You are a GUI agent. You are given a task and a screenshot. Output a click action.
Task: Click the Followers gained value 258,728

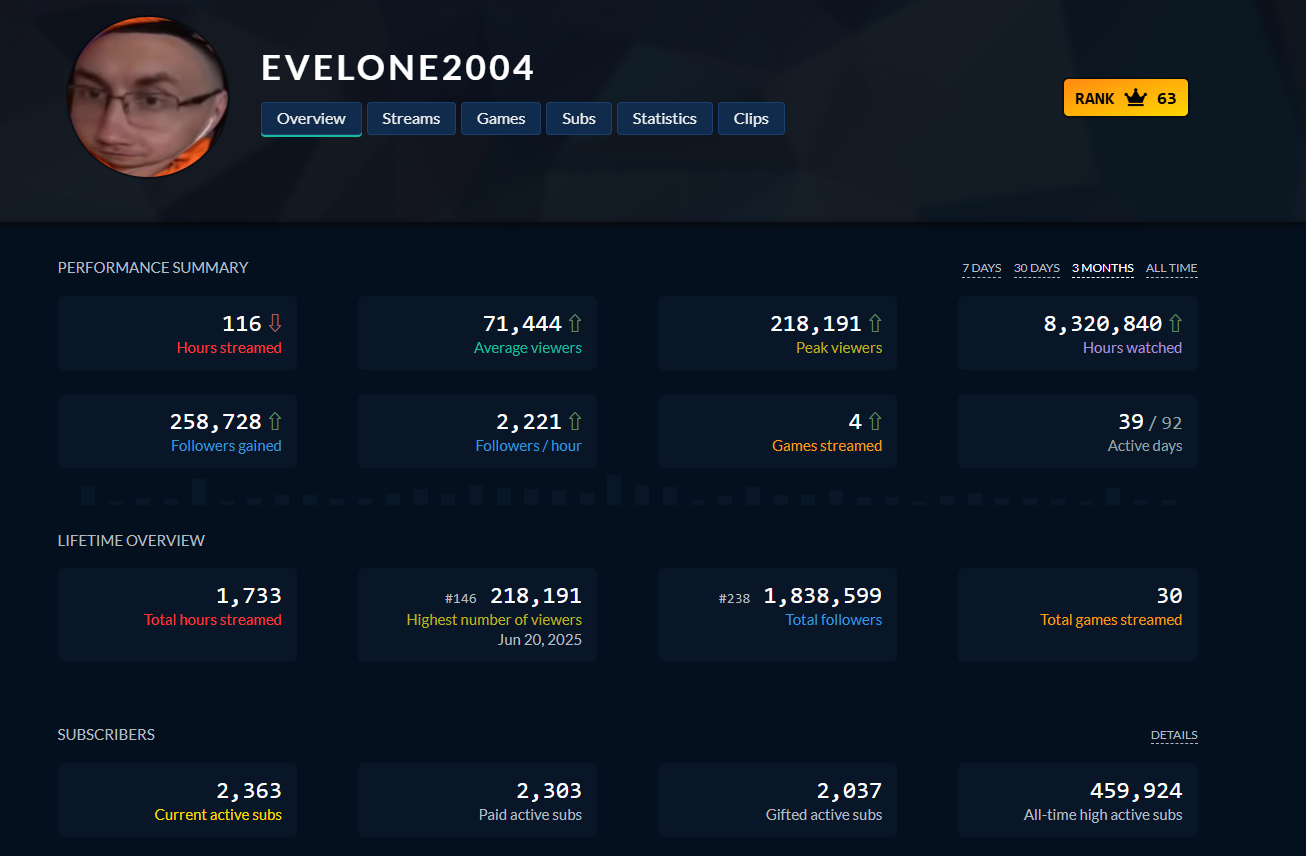(x=216, y=421)
